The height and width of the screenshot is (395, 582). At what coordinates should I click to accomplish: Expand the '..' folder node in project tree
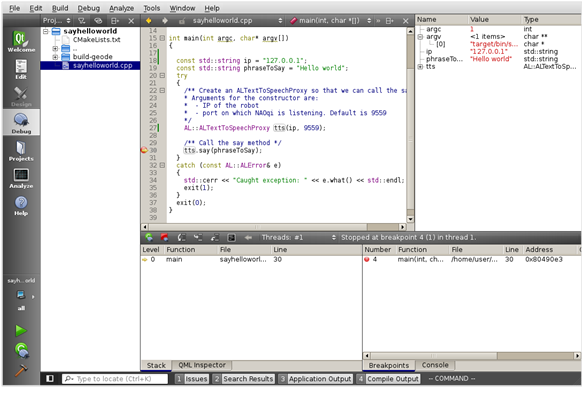(55, 49)
